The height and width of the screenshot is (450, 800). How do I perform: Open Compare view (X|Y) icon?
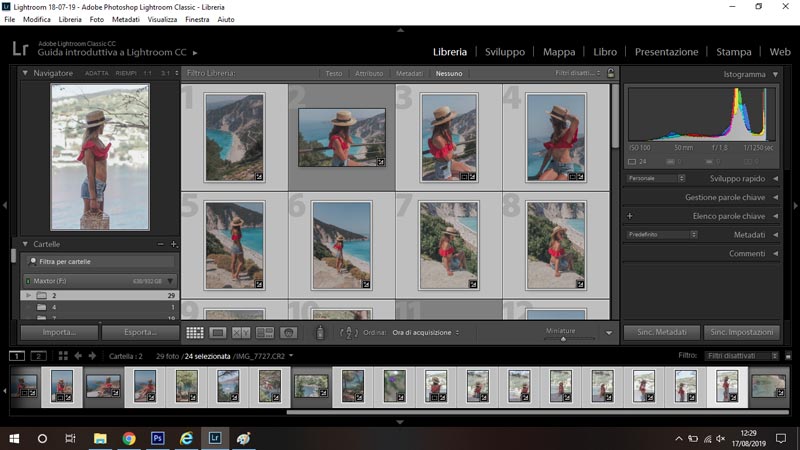[241, 333]
